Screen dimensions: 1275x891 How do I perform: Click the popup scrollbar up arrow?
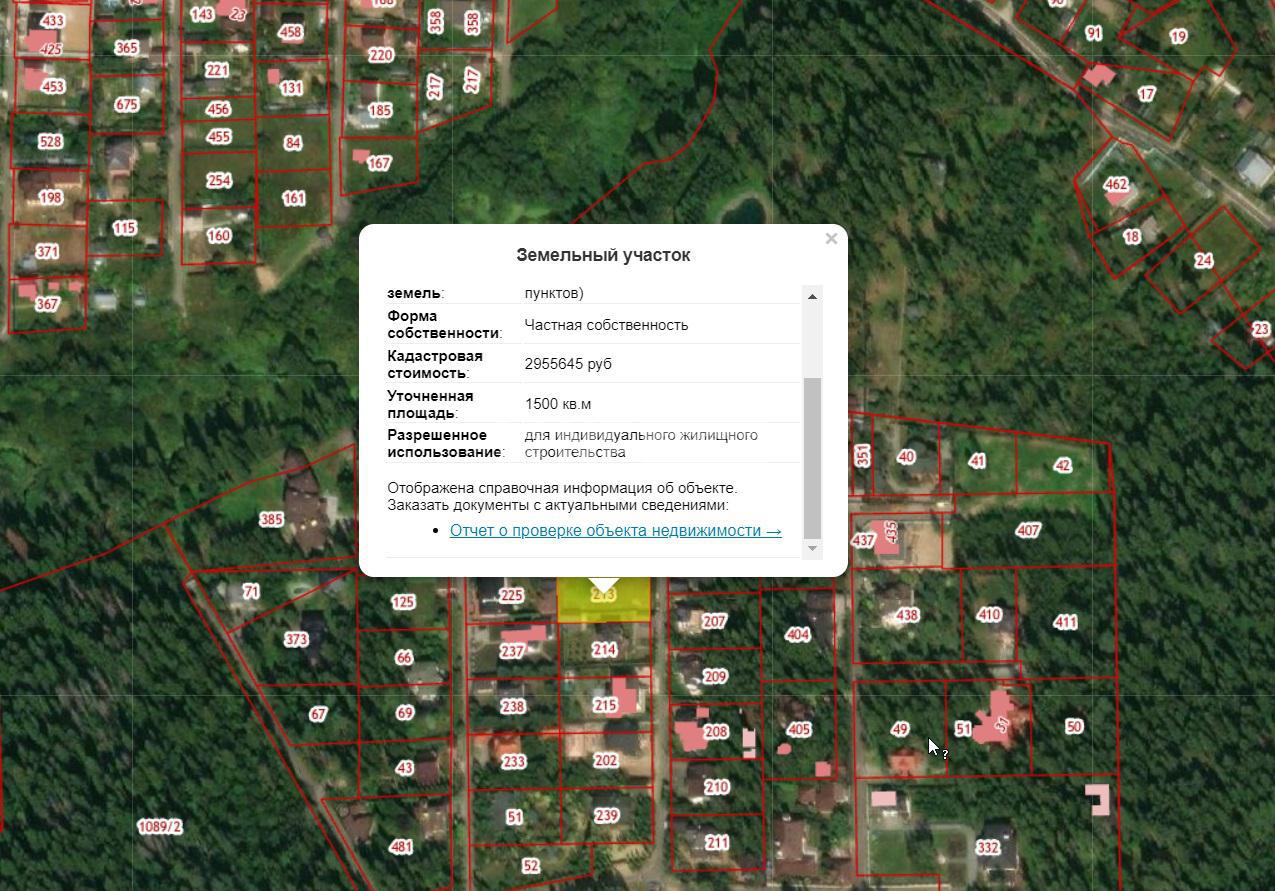[x=812, y=296]
